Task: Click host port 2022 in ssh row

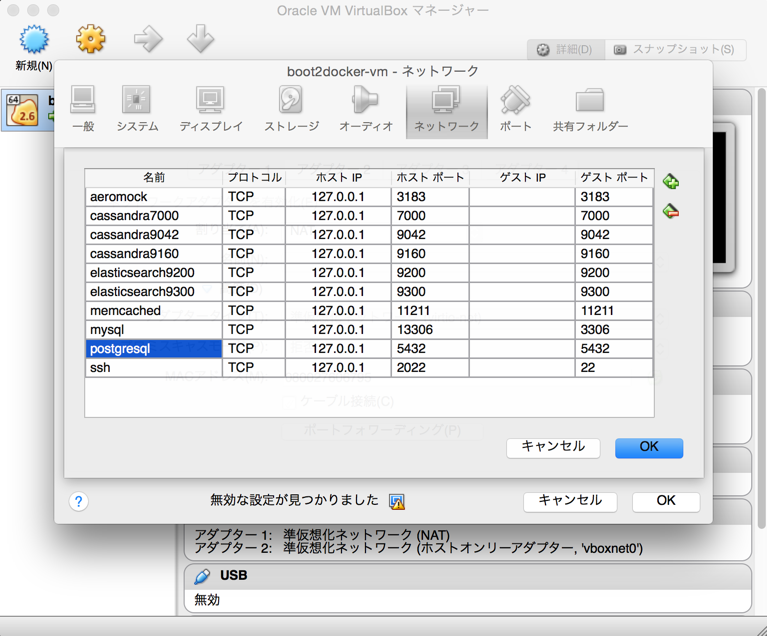Action: click(430, 368)
